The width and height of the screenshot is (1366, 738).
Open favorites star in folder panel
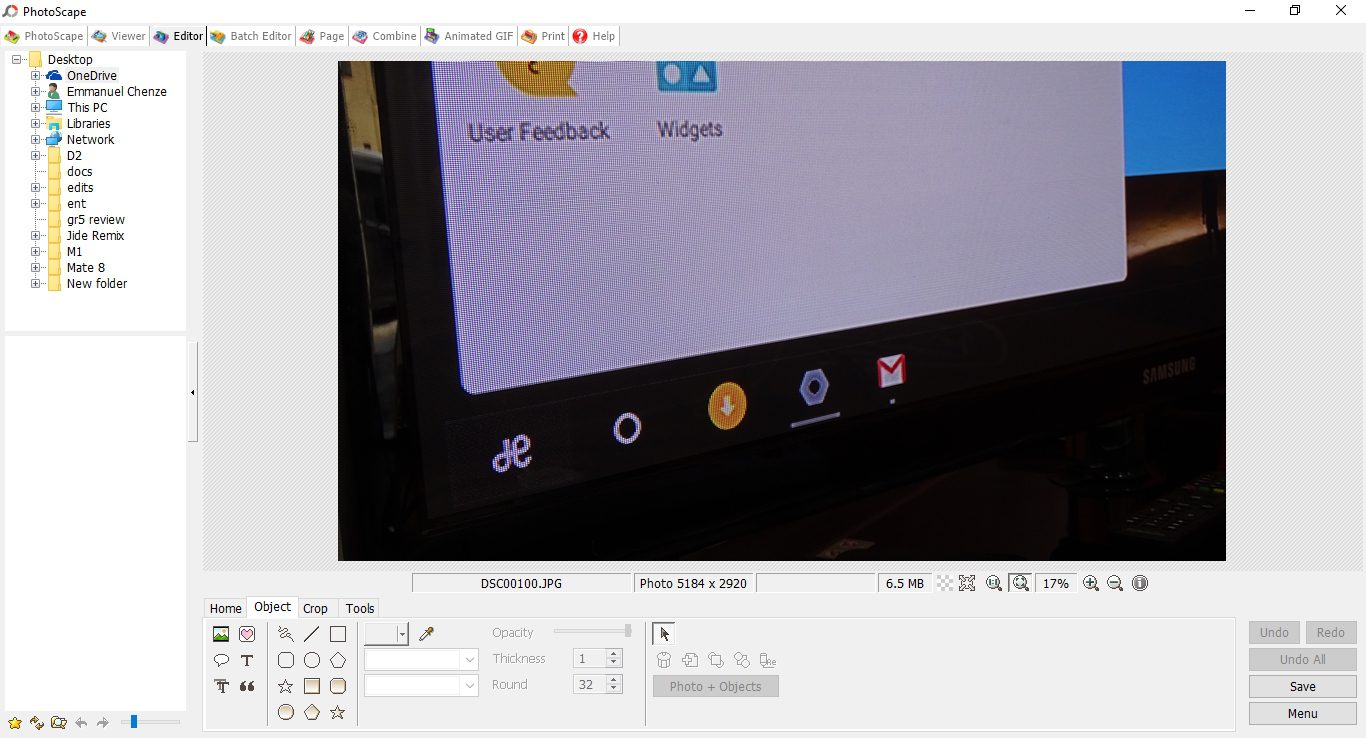pos(15,722)
